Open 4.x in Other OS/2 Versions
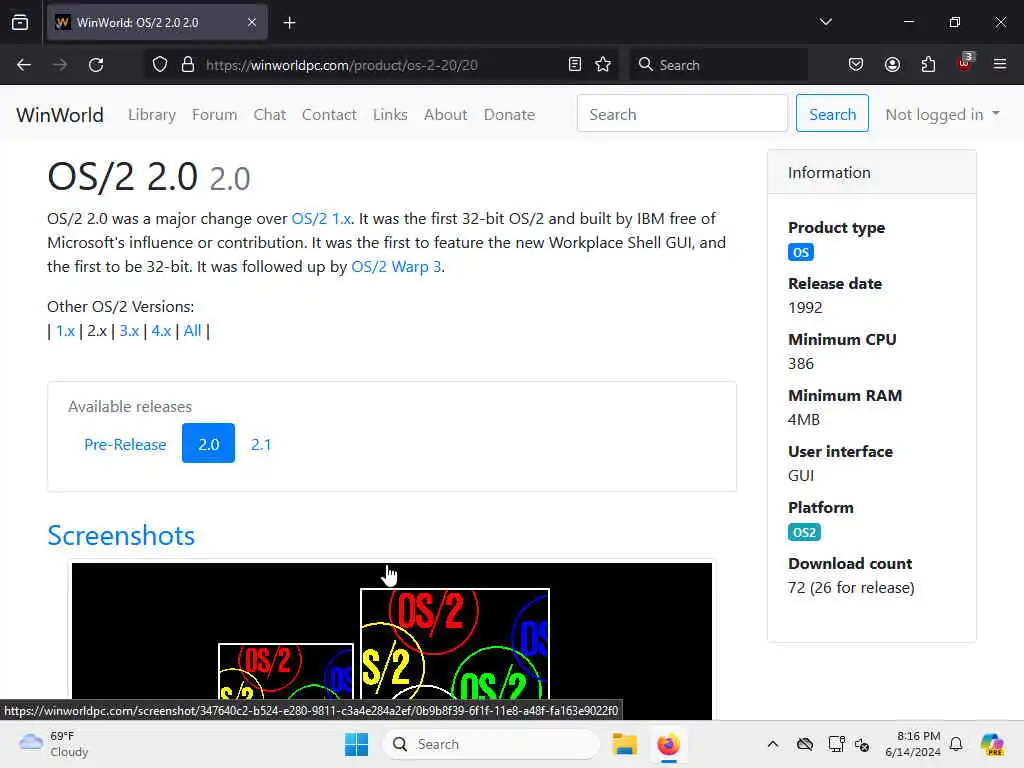The height and width of the screenshot is (768, 1024). 161,330
